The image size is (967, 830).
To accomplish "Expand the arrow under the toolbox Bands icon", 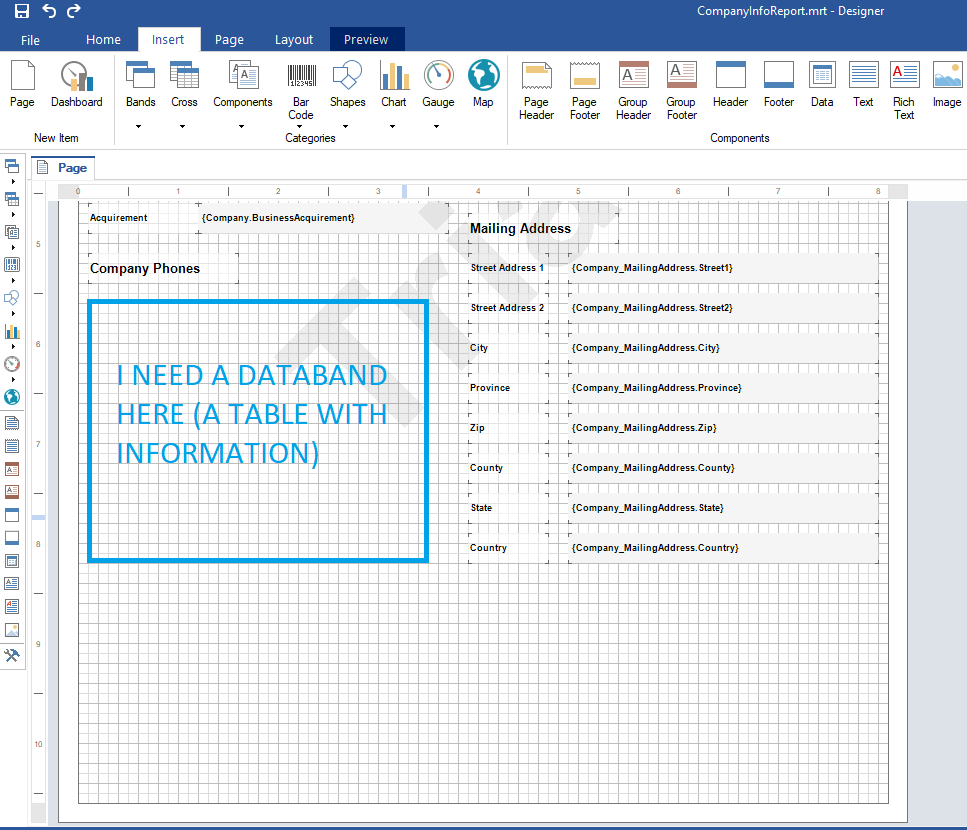I will click(13, 182).
